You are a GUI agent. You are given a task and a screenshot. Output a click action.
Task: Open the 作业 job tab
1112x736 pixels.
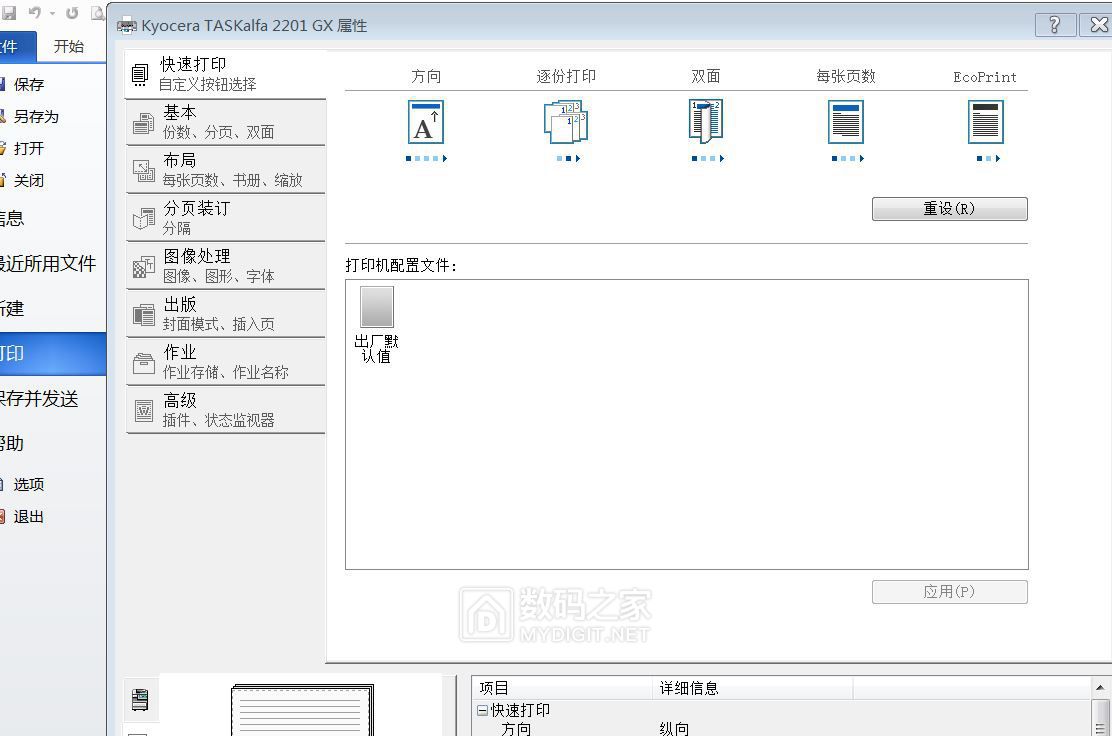click(226, 362)
